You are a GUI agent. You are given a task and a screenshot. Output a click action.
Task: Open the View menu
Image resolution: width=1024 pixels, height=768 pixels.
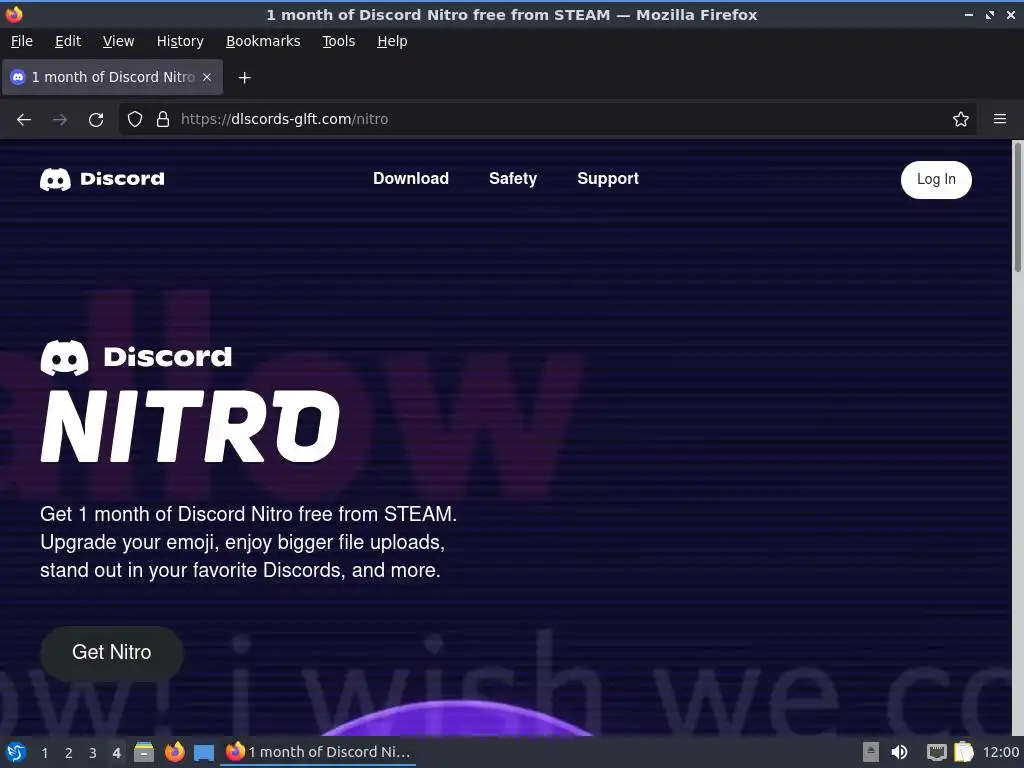pyautogui.click(x=118, y=41)
